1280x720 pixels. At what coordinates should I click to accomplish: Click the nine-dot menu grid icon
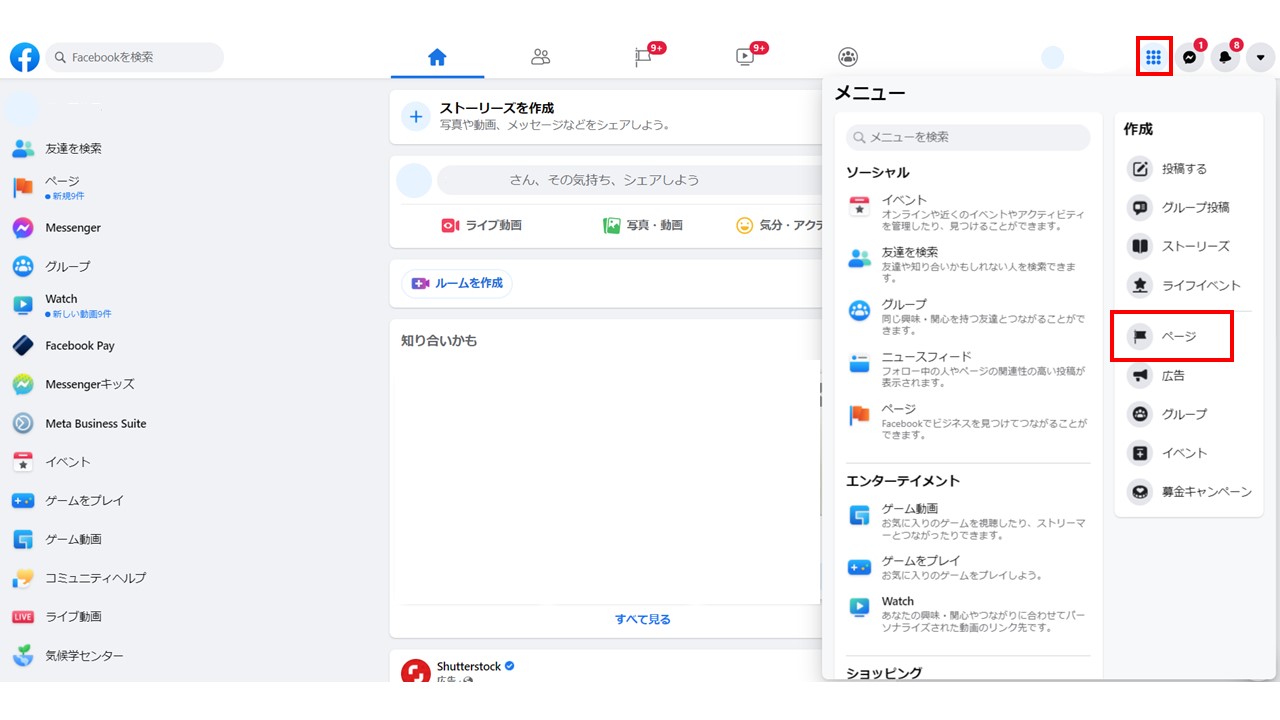[1153, 57]
